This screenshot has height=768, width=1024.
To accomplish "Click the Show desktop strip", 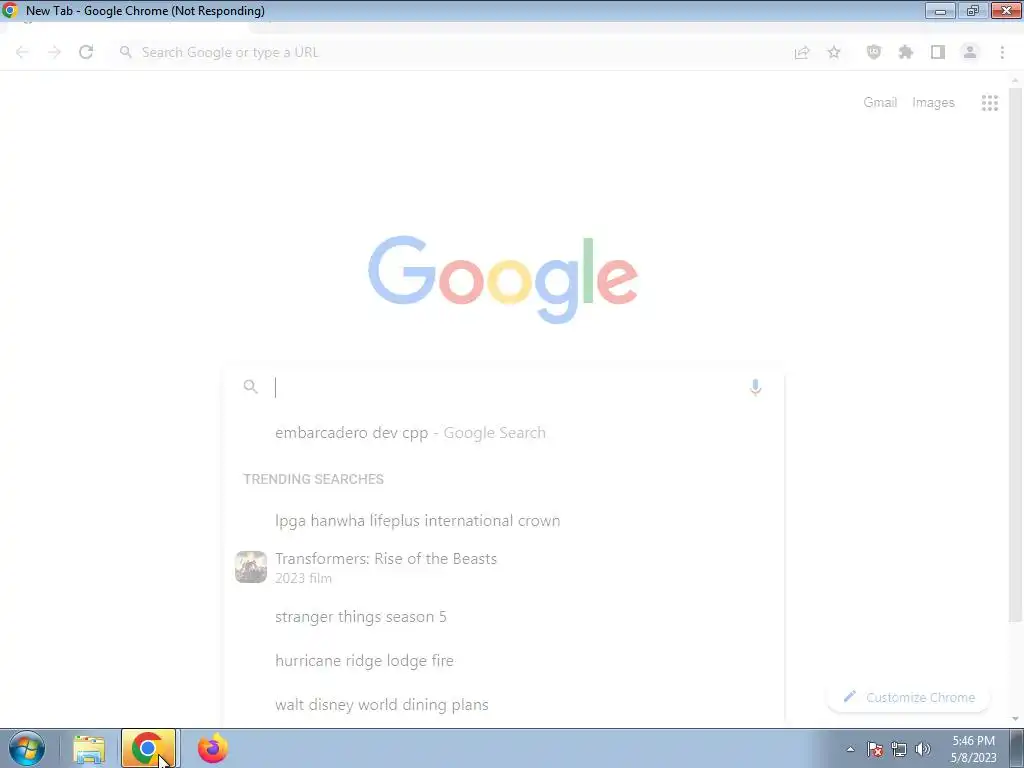I will tap(1017, 748).
